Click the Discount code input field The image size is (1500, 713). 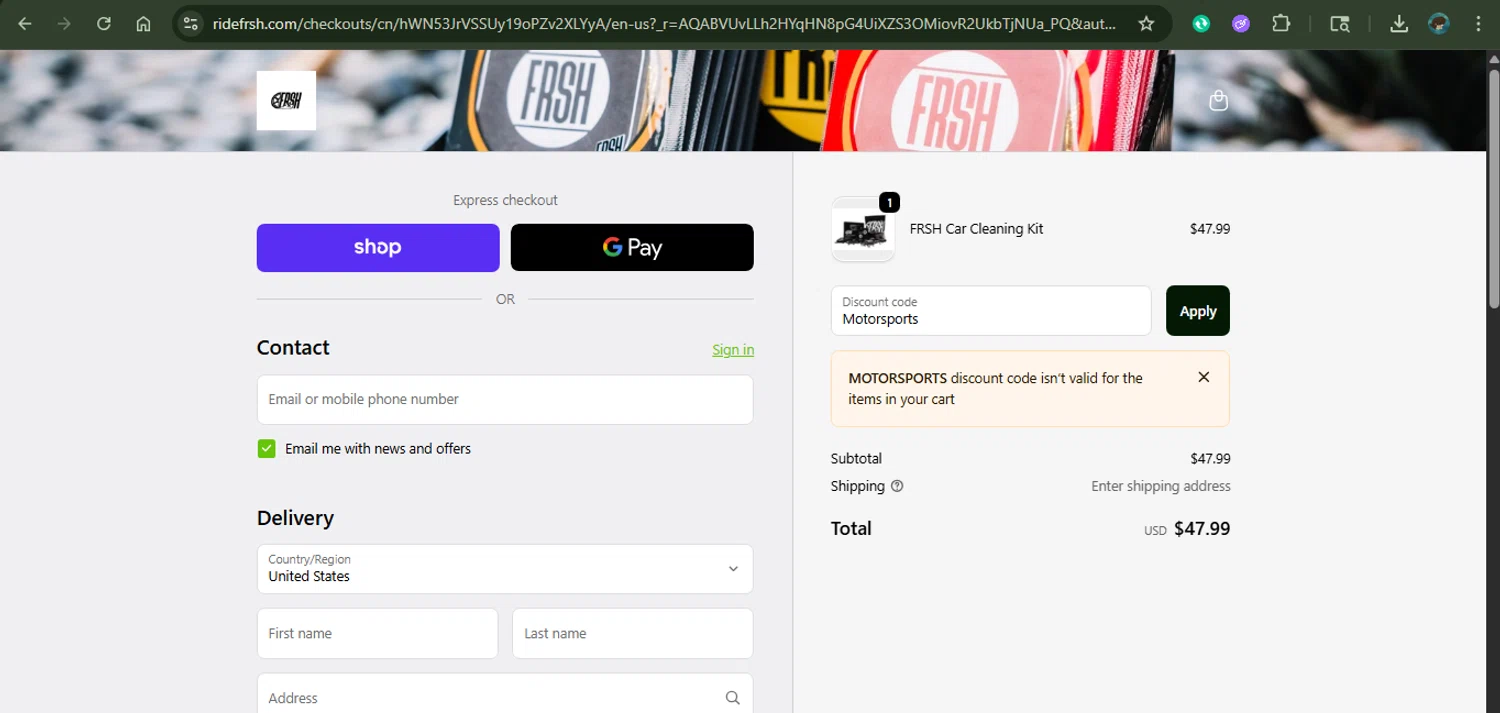pyautogui.click(x=991, y=311)
